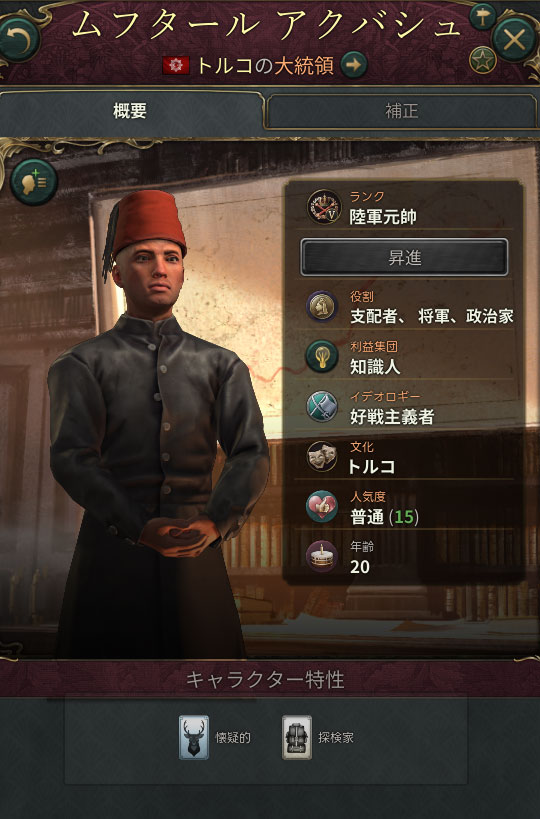540x819 pixels.
Task: Click the Turkey flag icon
Action: pyautogui.click(x=176, y=65)
